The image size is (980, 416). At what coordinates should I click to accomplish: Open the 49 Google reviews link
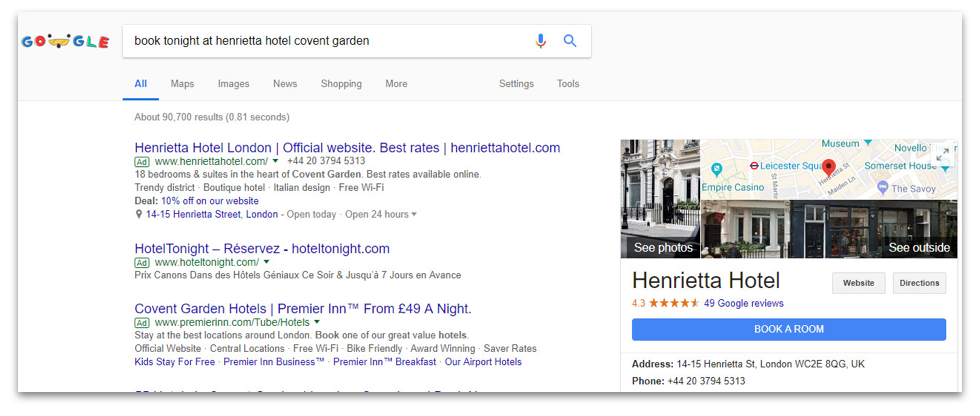743,304
